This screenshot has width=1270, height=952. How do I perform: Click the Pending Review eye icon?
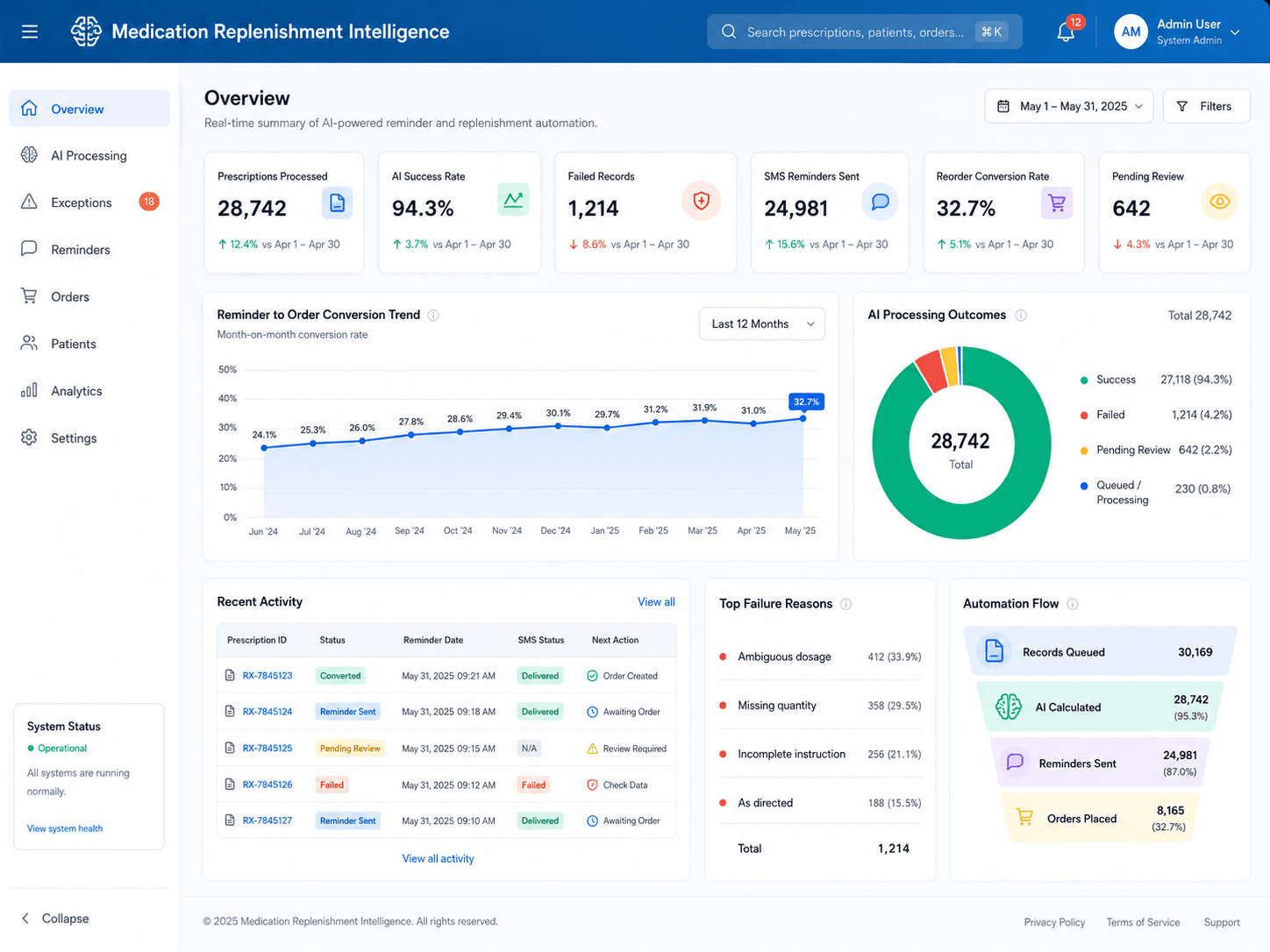click(x=1219, y=202)
